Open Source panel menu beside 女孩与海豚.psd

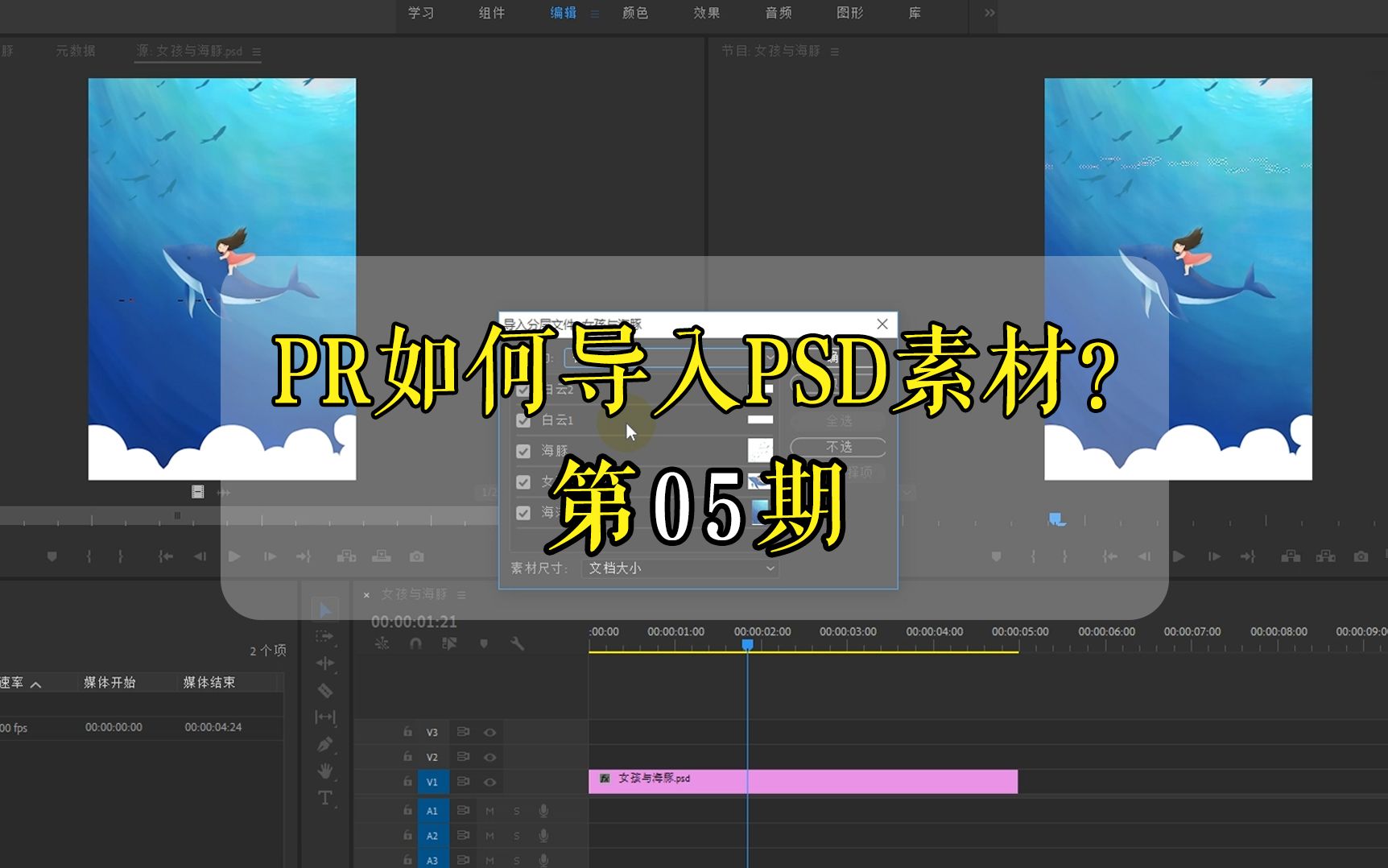[257, 52]
